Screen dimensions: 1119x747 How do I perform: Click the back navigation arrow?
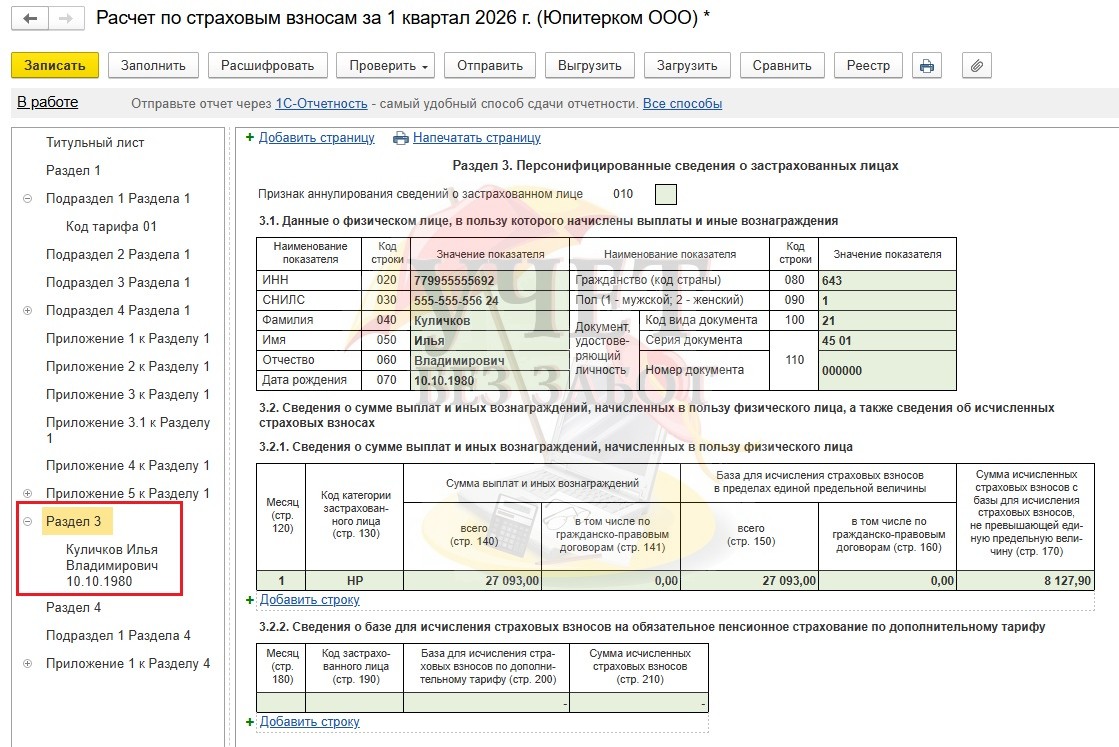pos(31,19)
